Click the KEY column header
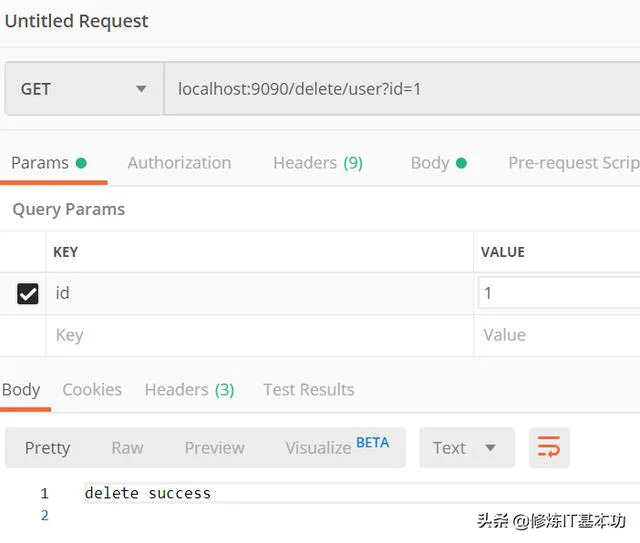This screenshot has width=640, height=543. tap(66, 252)
